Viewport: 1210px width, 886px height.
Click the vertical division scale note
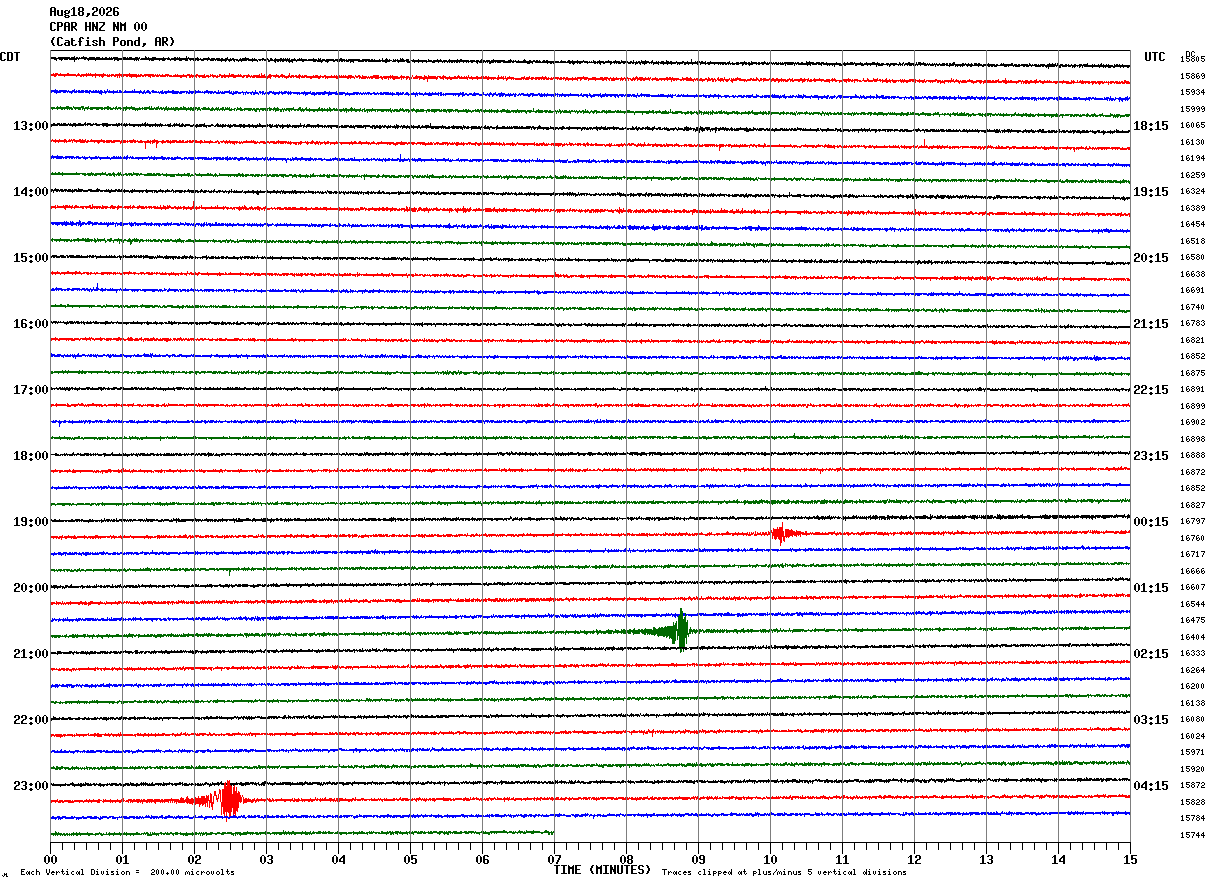tap(127, 872)
